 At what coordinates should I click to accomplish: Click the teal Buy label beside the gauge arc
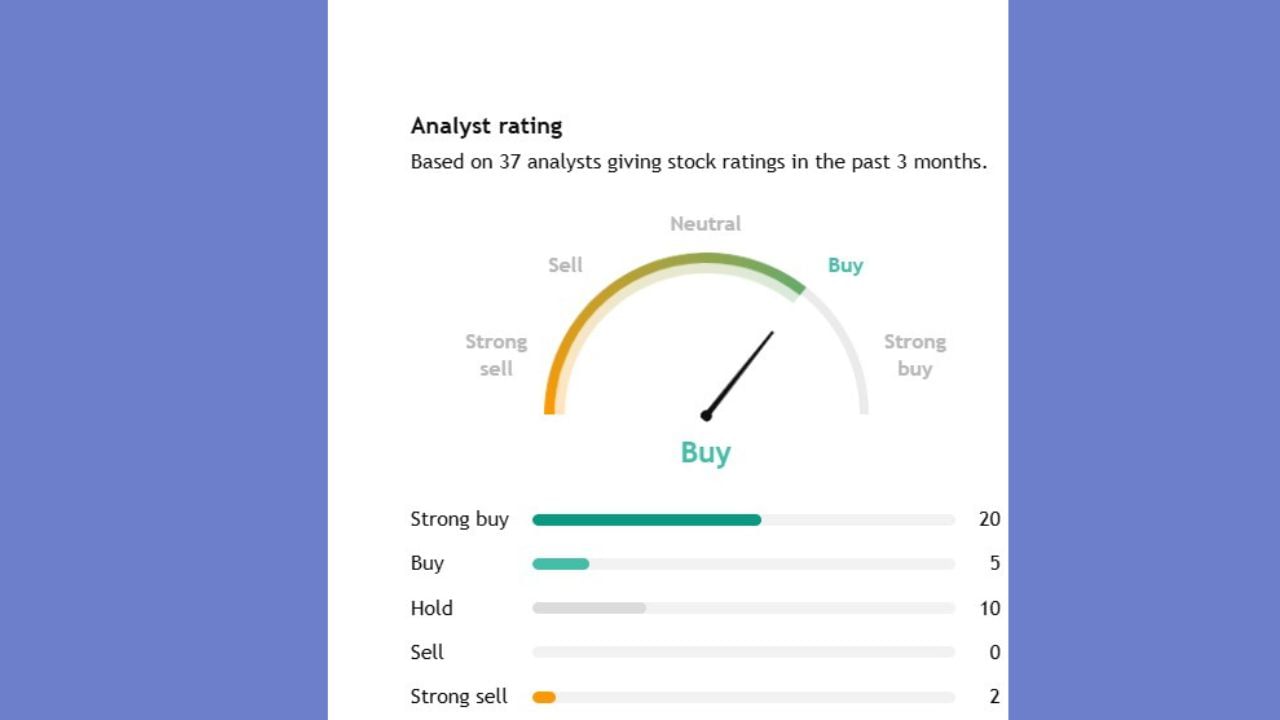(x=845, y=265)
